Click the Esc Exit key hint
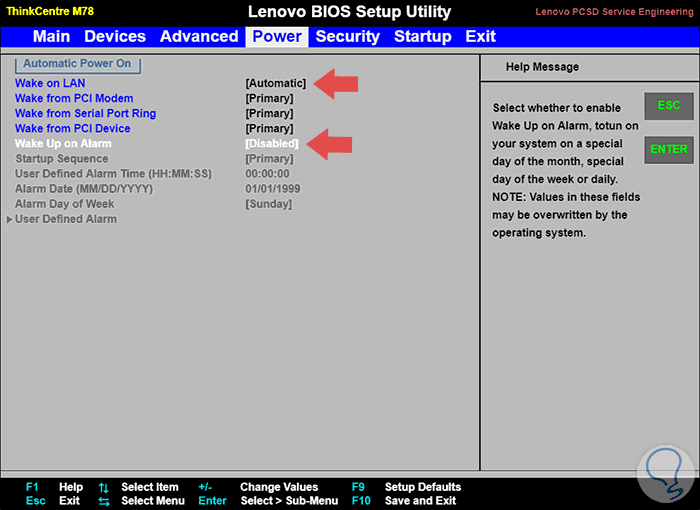Screen dimensions: 700x510 coord(53,501)
